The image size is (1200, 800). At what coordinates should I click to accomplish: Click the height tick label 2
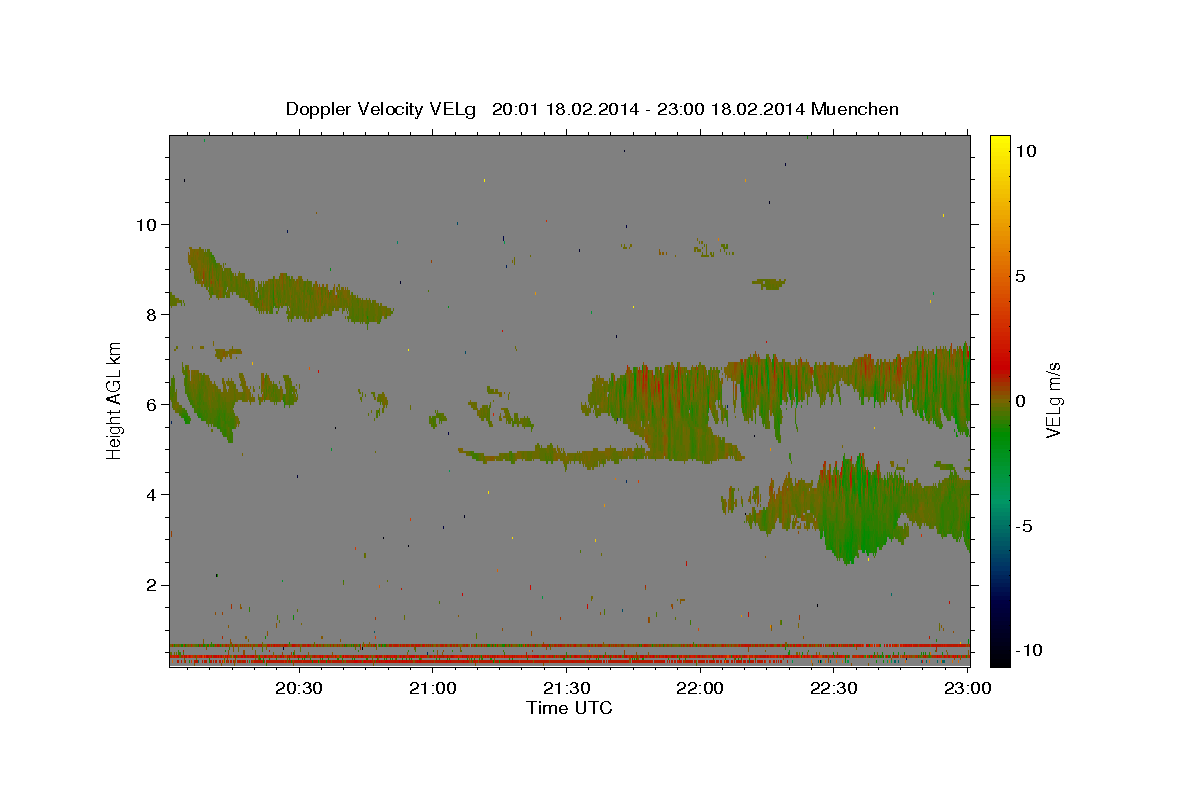click(151, 584)
